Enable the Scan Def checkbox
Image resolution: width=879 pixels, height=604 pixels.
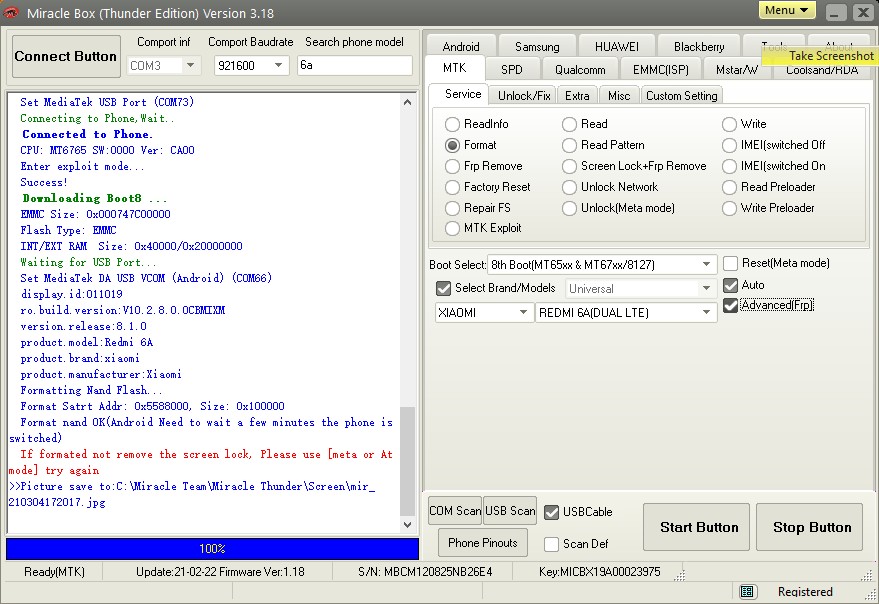(x=552, y=543)
